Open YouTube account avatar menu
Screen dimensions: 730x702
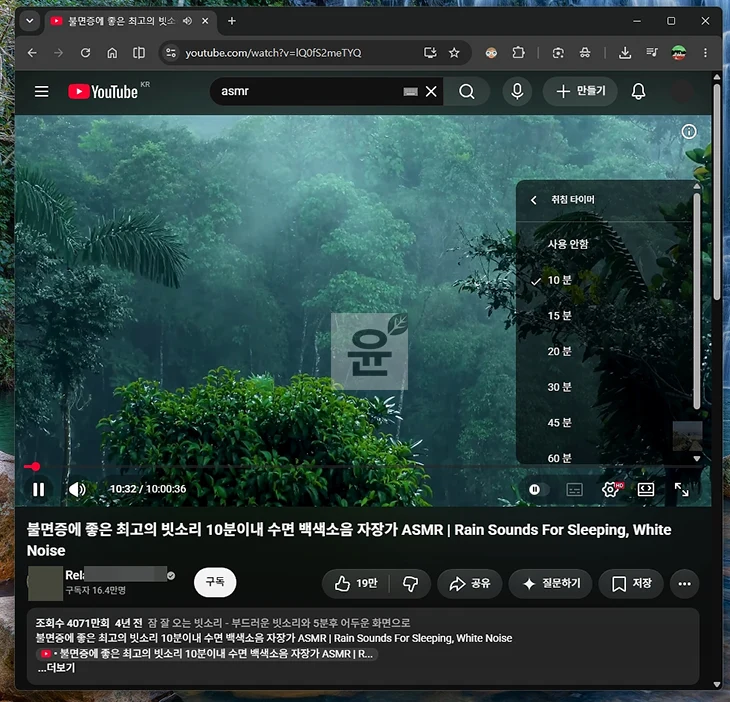(x=682, y=91)
